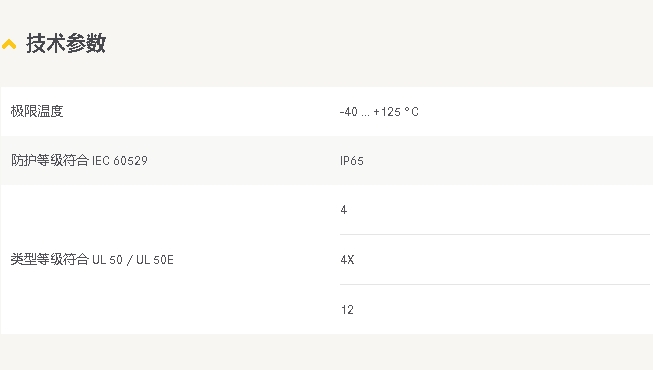653x370 pixels.
Task: Select the 类型等级符合 UL 50 / UL 50E label
Action: (92, 260)
